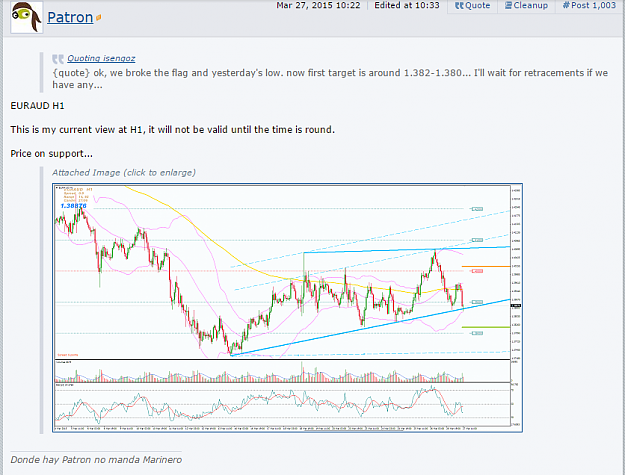The image size is (625, 475).
Task: Click the quote icon in the Quote button
Action: click(459, 6)
